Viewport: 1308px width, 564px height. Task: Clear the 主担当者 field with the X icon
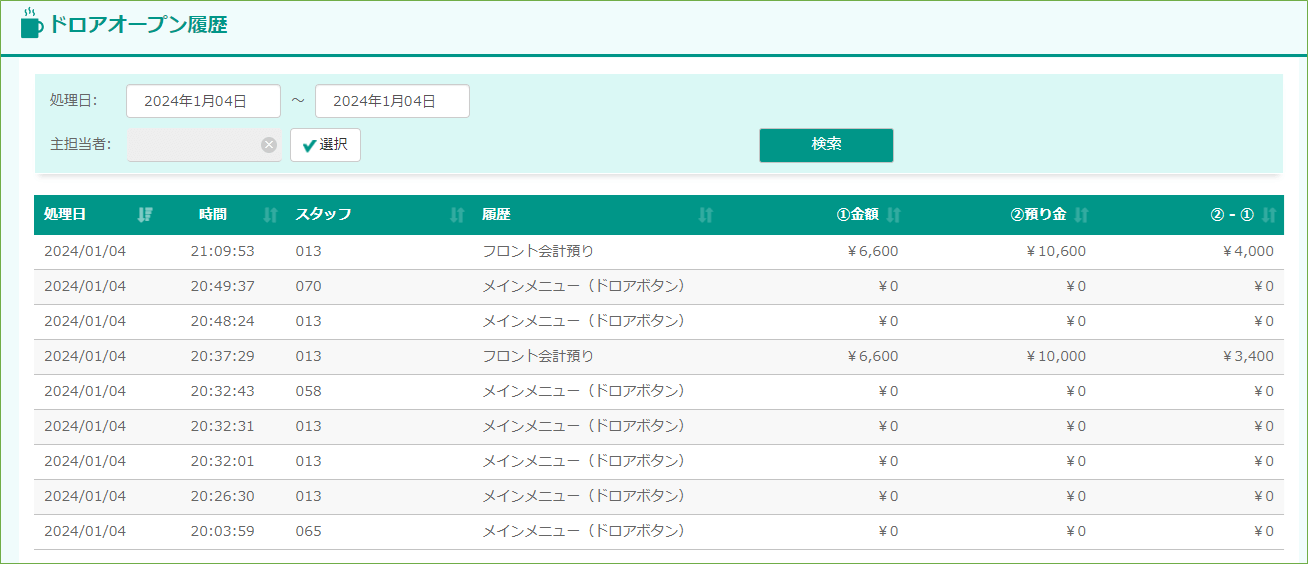click(x=269, y=145)
